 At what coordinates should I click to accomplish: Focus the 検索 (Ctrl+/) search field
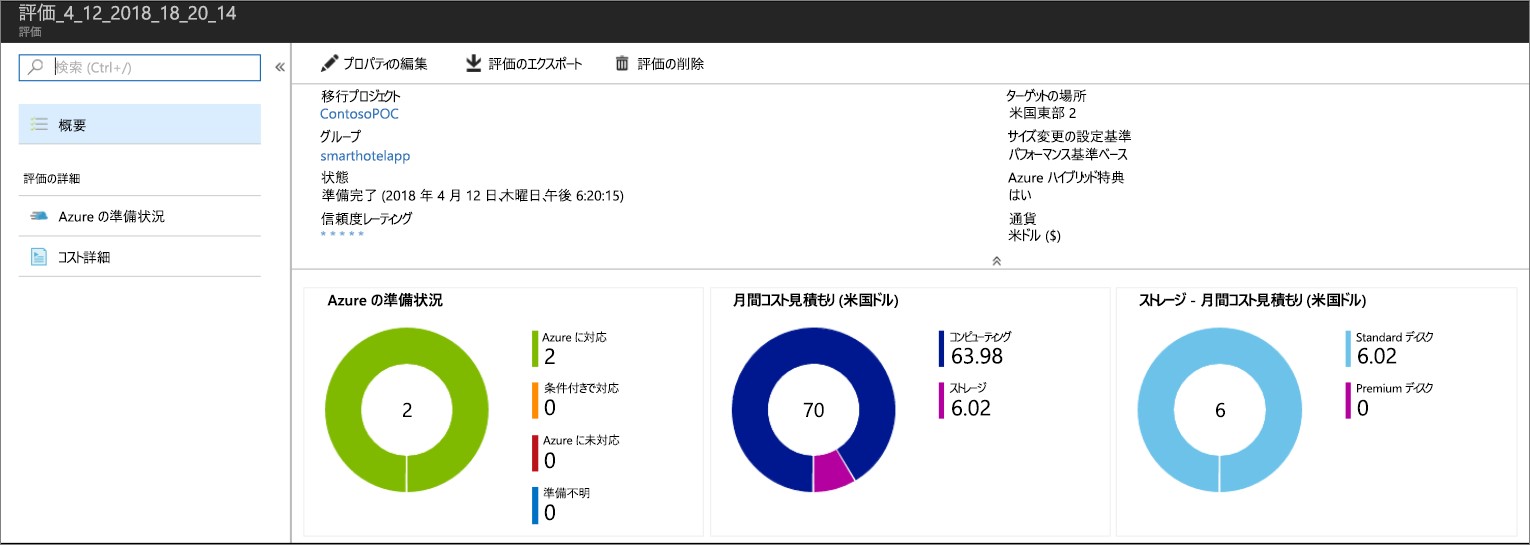tap(140, 67)
